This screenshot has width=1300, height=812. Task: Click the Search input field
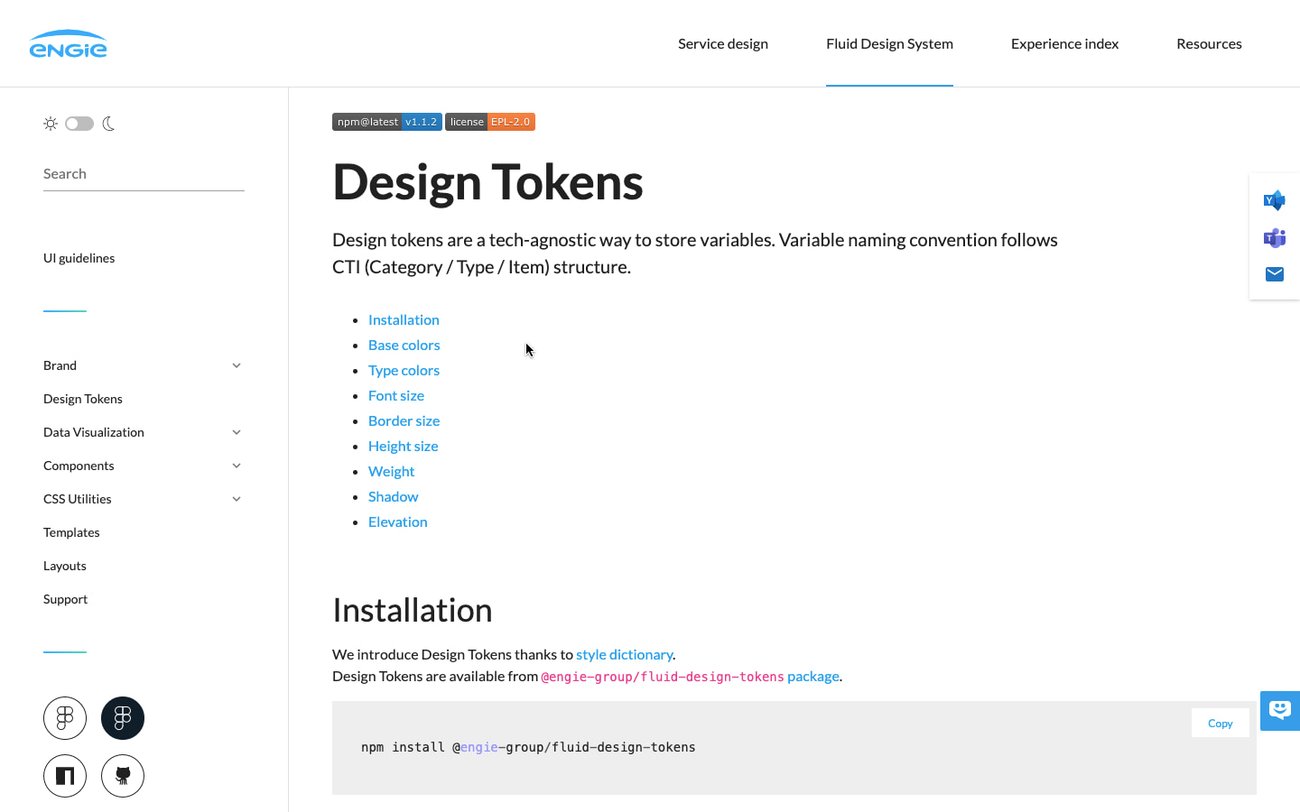click(143, 173)
